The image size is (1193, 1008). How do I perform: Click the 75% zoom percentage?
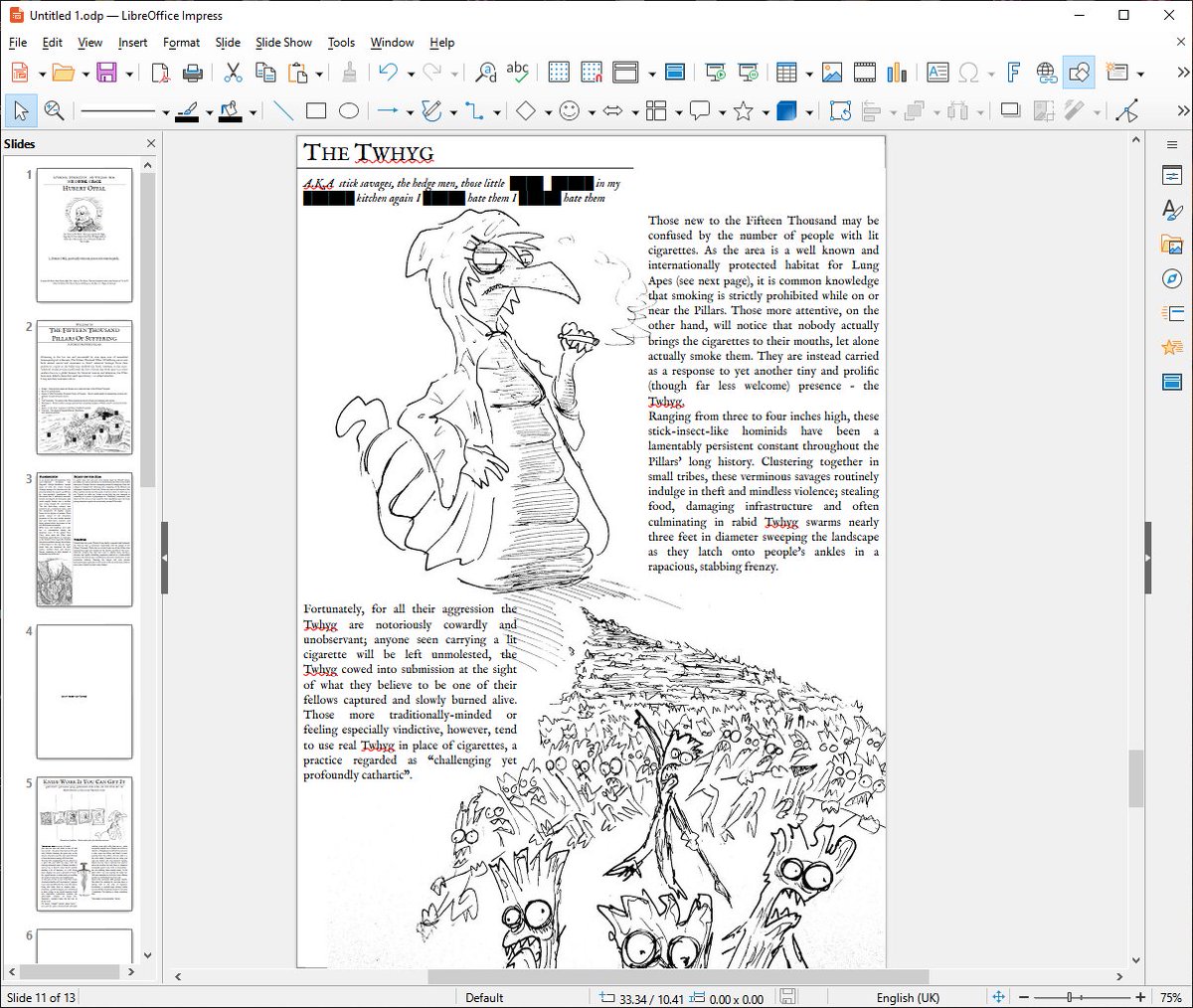[x=1170, y=997]
